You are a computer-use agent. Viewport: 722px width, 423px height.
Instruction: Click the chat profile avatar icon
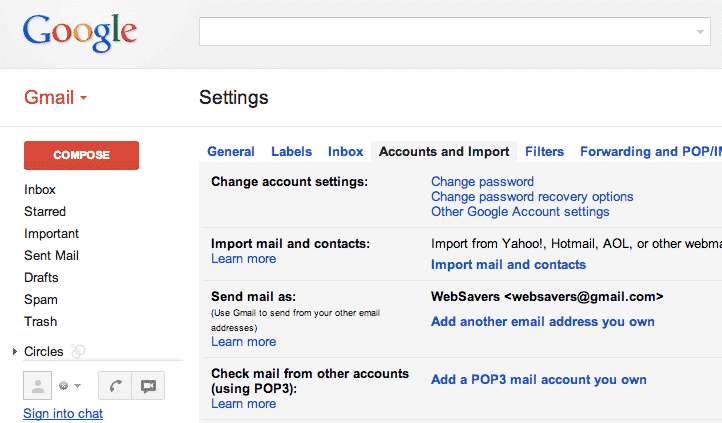click(x=37, y=386)
